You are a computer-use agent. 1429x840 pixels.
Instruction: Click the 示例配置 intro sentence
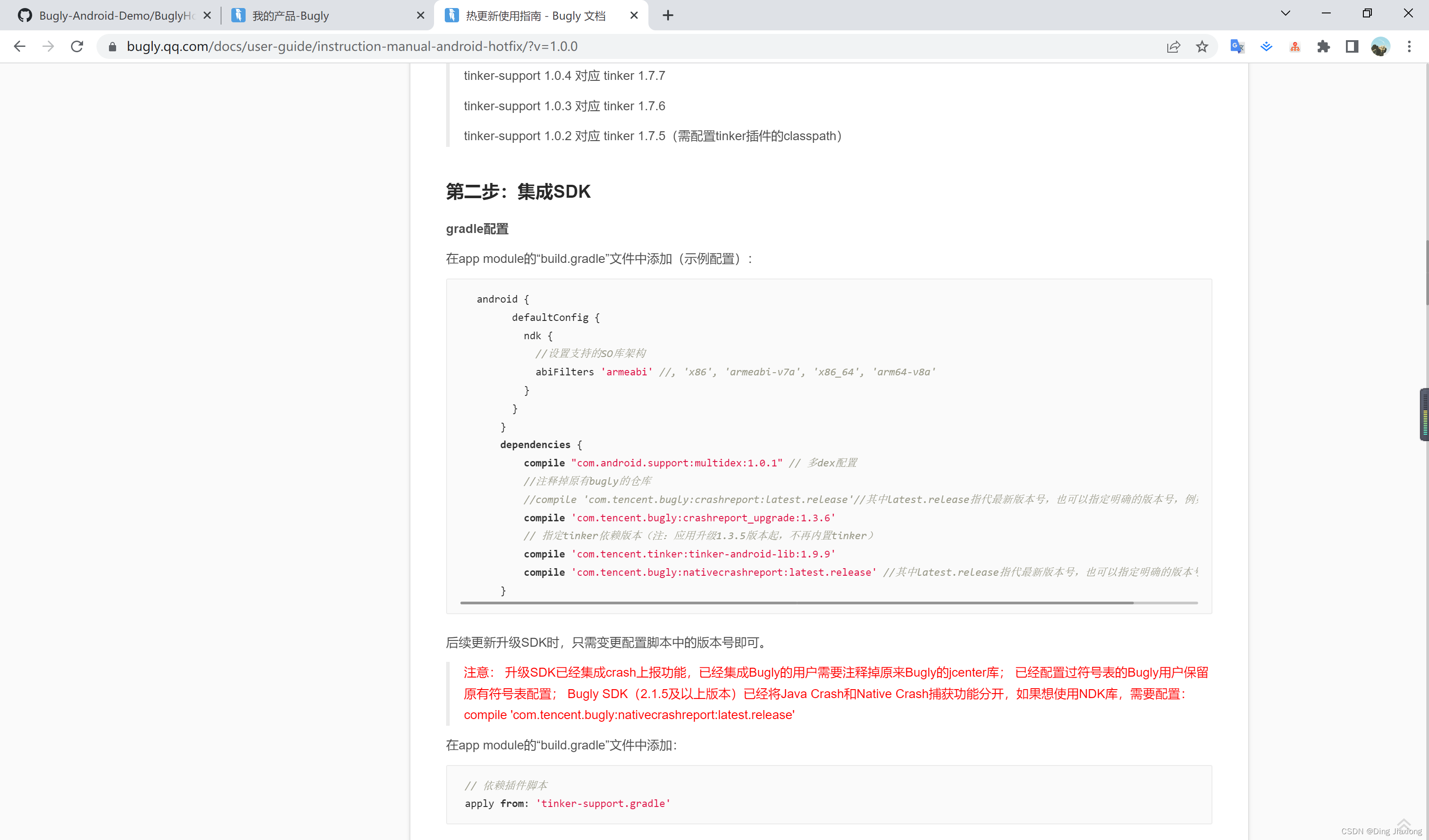coord(600,258)
